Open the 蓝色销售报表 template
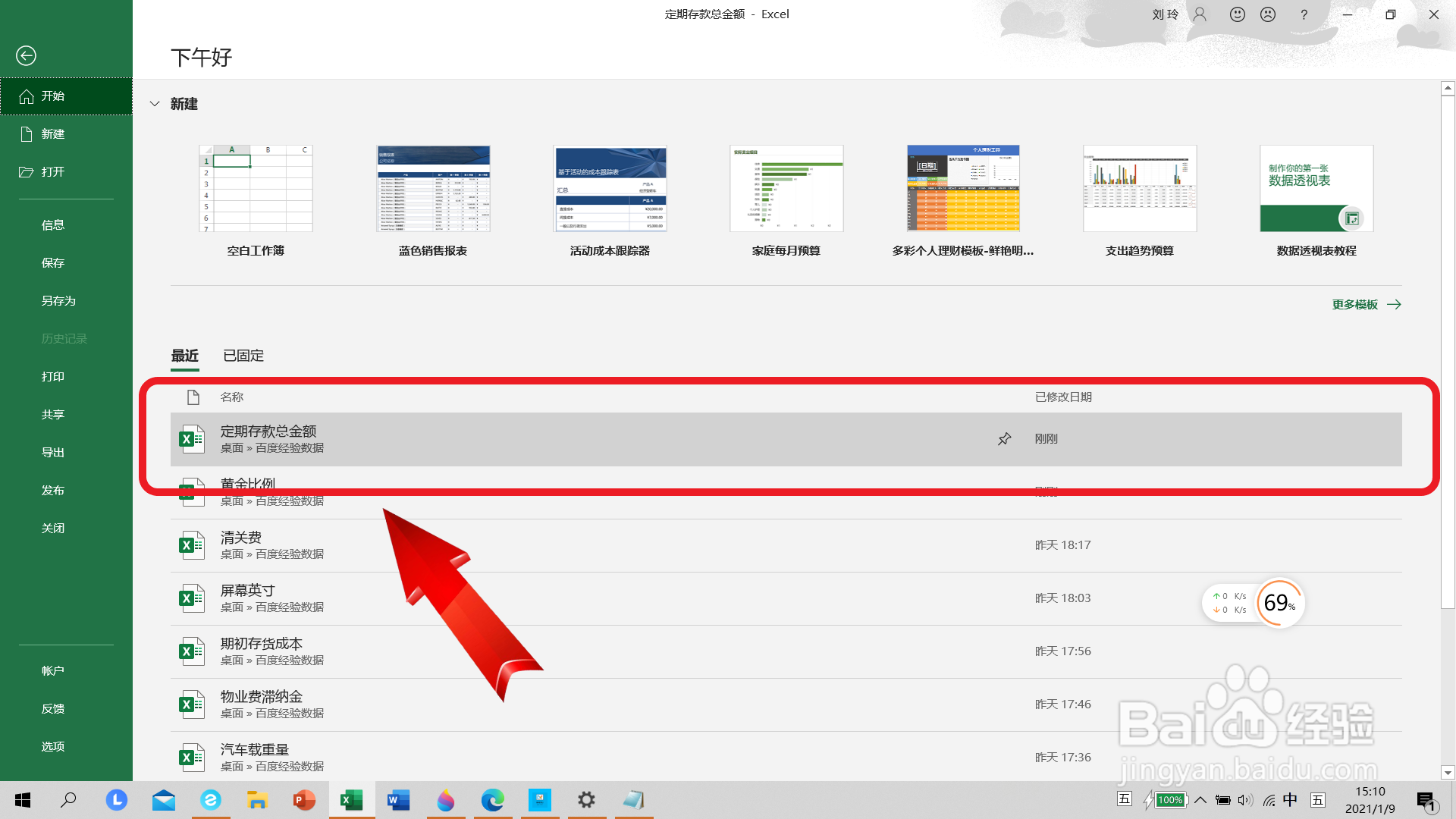 click(x=433, y=188)
